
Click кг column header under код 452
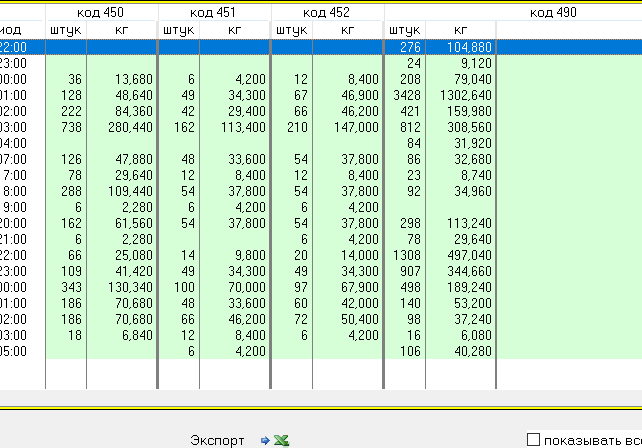pos(347,30)
